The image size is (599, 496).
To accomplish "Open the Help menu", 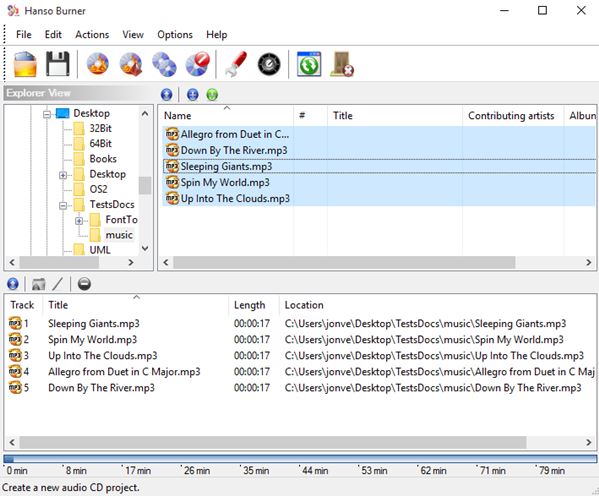I will tap(217, 34).
